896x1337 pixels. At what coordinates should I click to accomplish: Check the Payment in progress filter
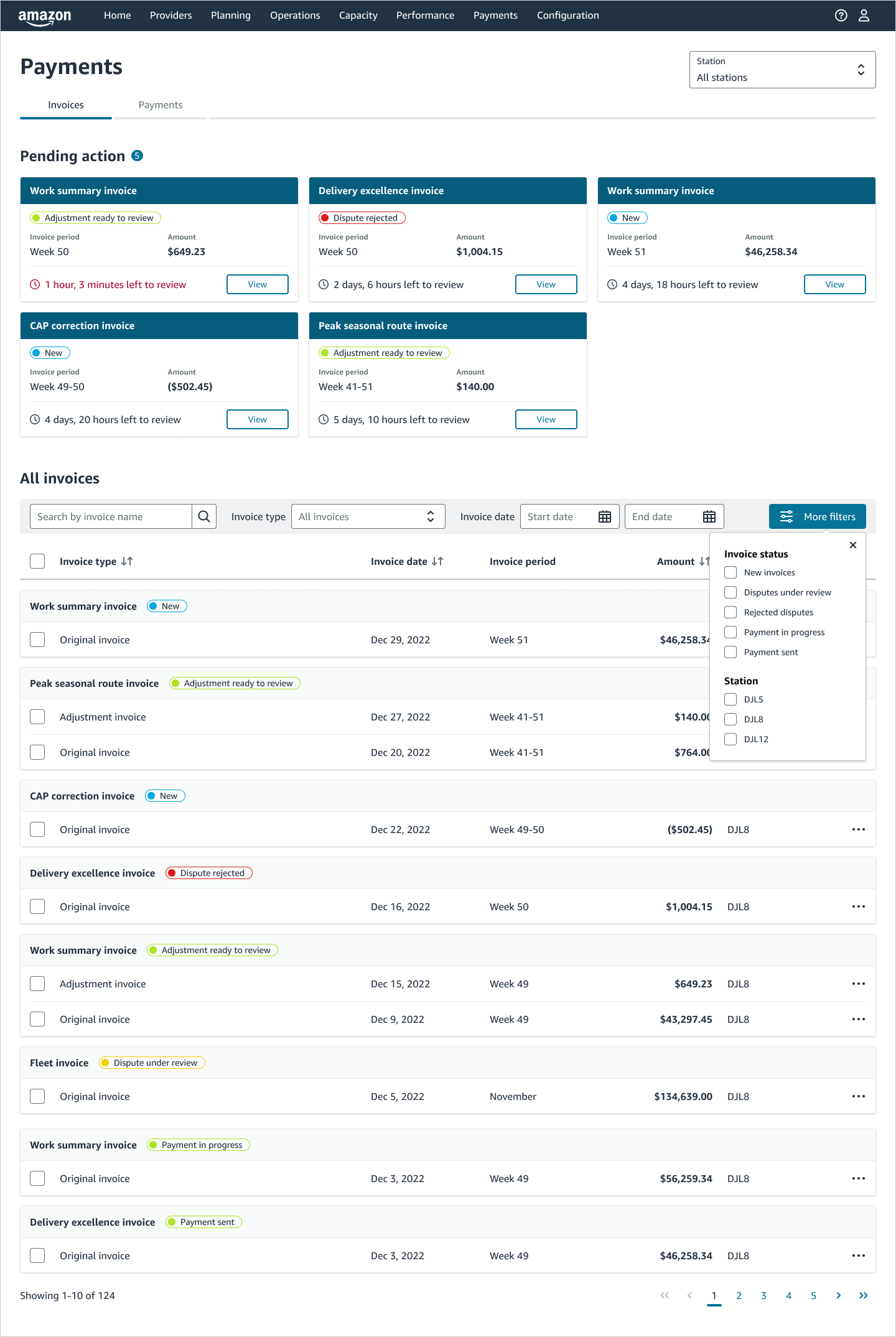tap(730, 632)
